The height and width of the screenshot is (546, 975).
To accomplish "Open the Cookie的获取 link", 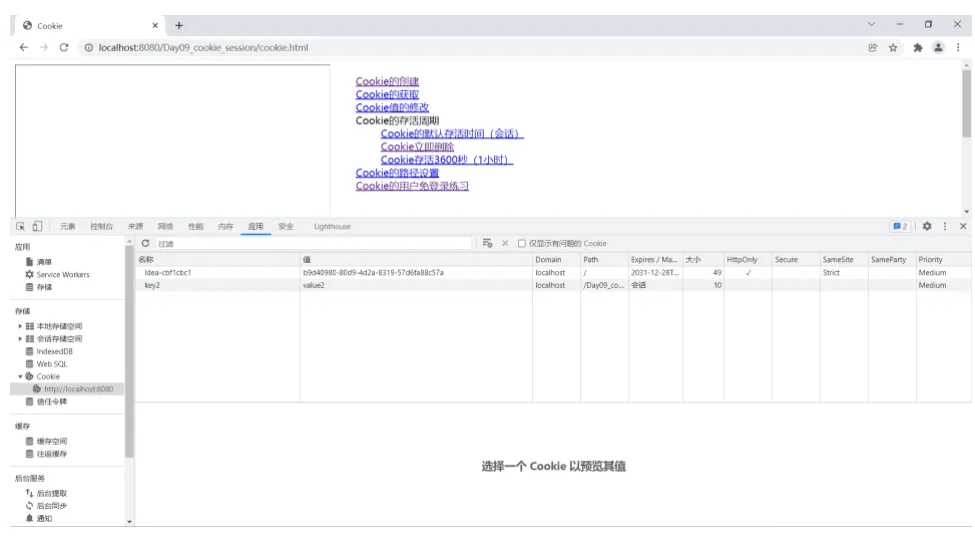I will pyautogui.click(x=387, y=95).
